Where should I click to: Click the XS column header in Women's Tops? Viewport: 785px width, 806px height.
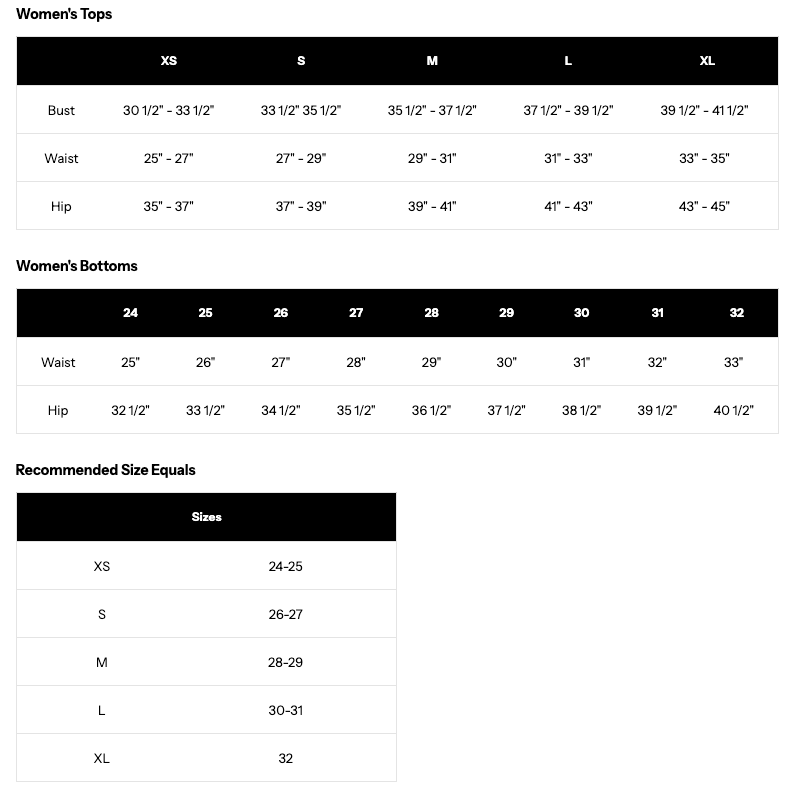(x=169, y=61)
